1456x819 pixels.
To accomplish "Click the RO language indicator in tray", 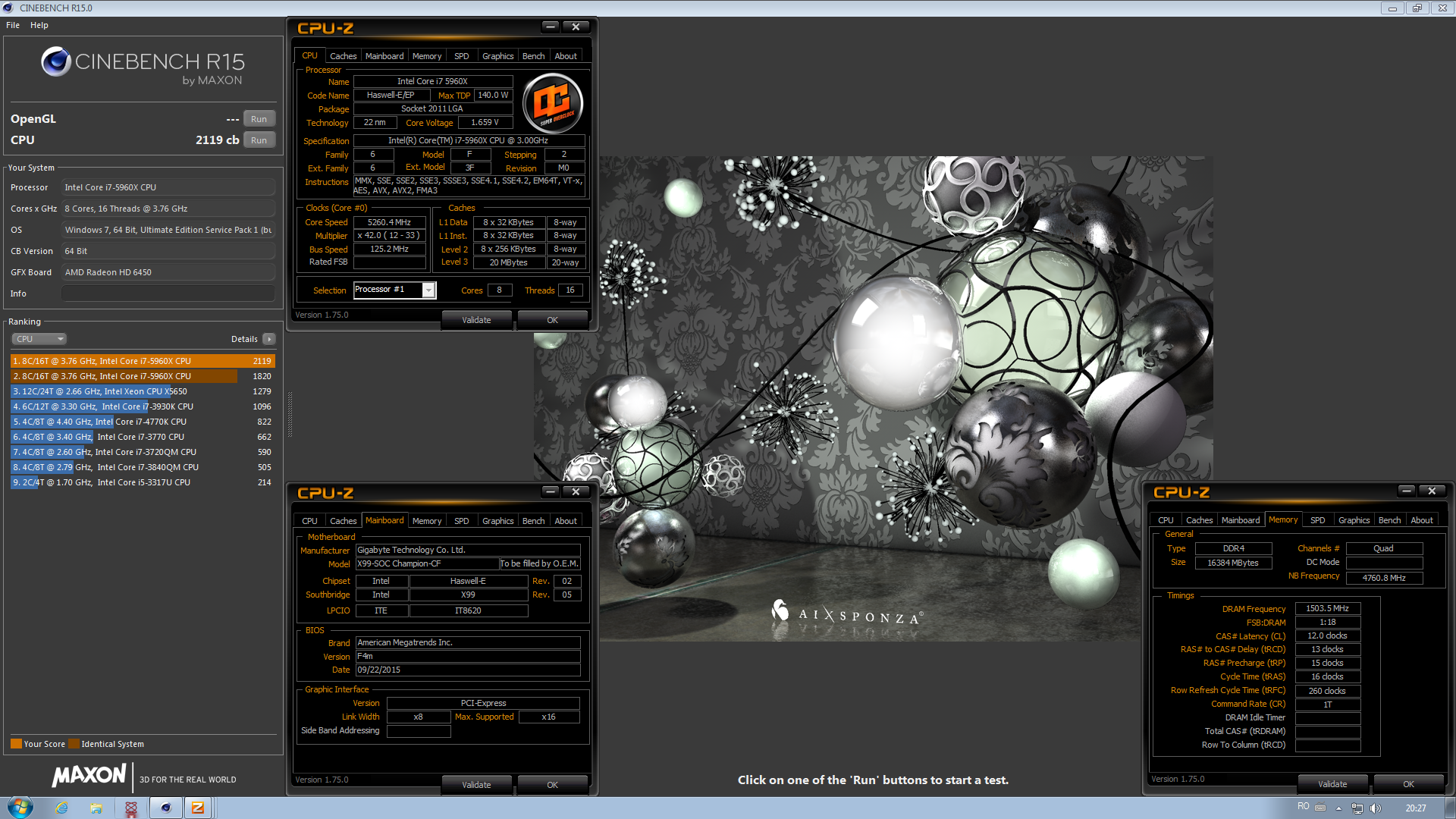I will [1303, 807].
